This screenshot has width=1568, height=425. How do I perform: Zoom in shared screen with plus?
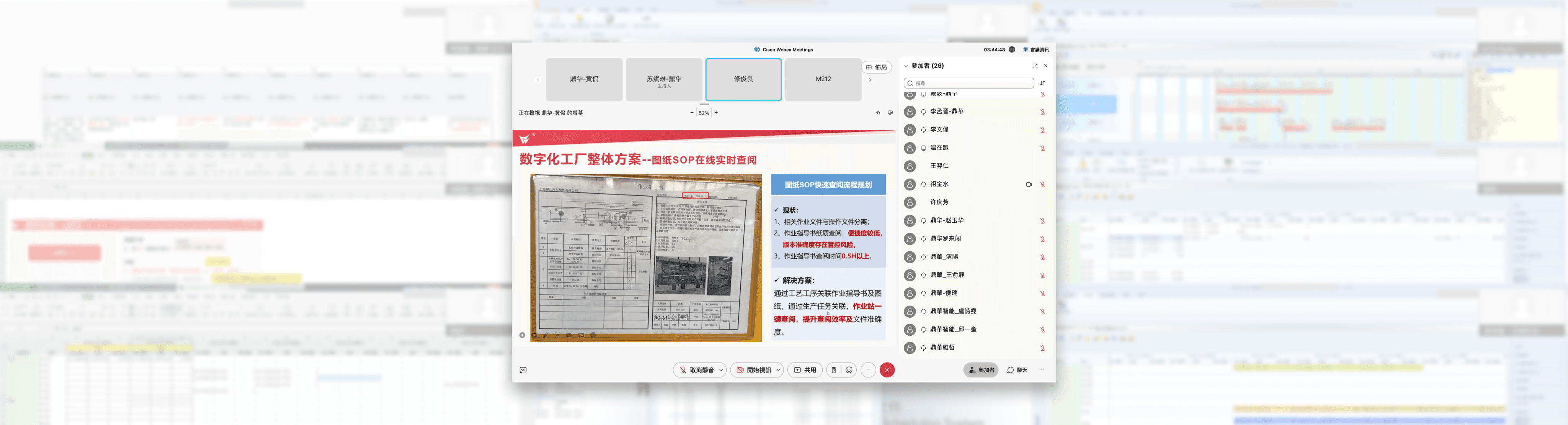coord(716,113)
